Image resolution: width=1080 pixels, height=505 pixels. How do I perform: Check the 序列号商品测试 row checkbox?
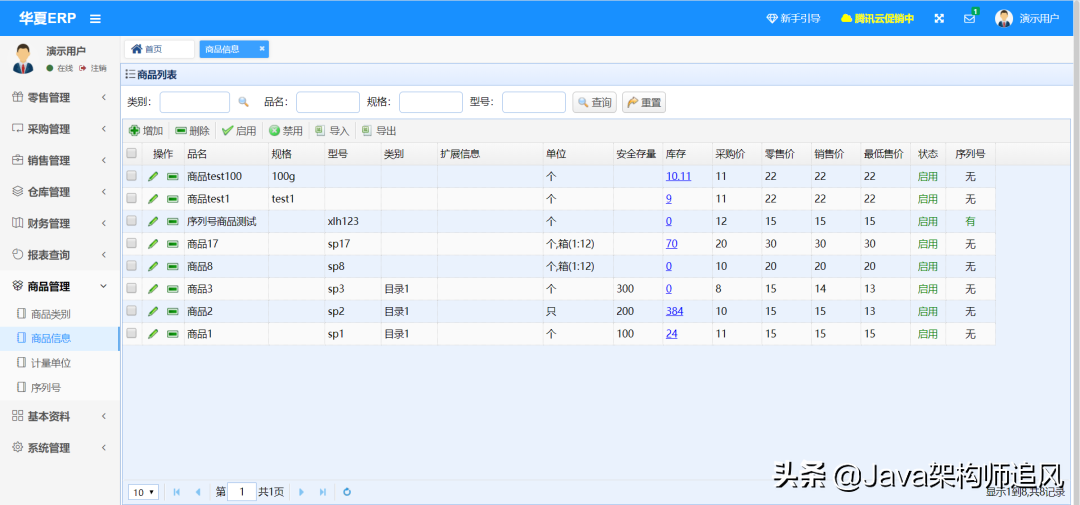click(132, 221)
